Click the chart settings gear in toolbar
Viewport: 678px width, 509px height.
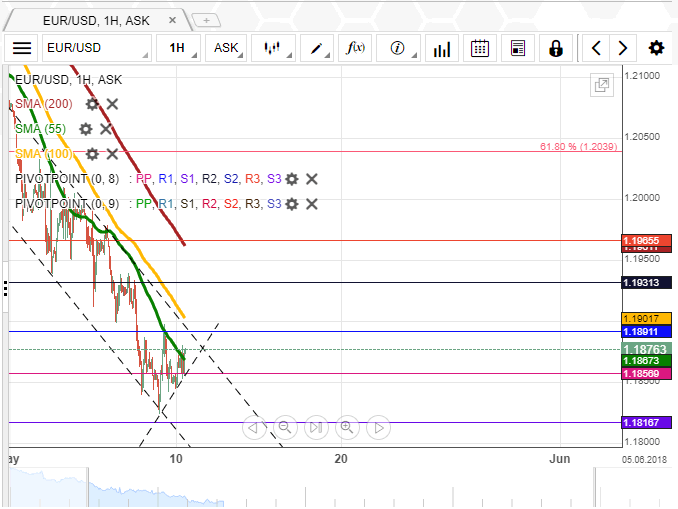coord(656,48)
